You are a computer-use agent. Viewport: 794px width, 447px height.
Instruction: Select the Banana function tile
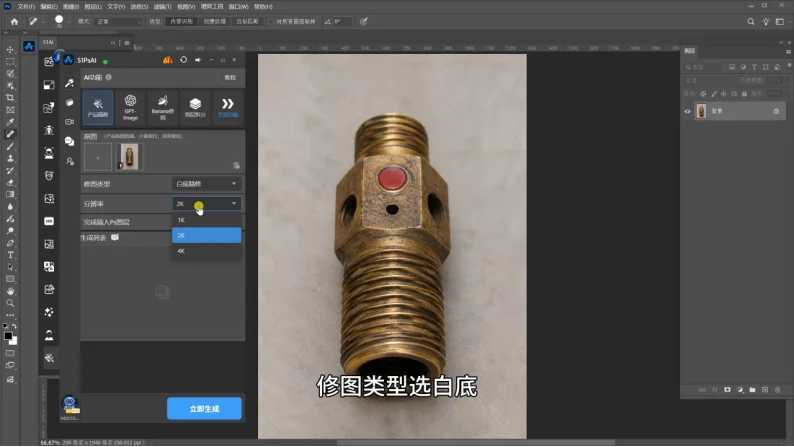[x=163, y=107]
